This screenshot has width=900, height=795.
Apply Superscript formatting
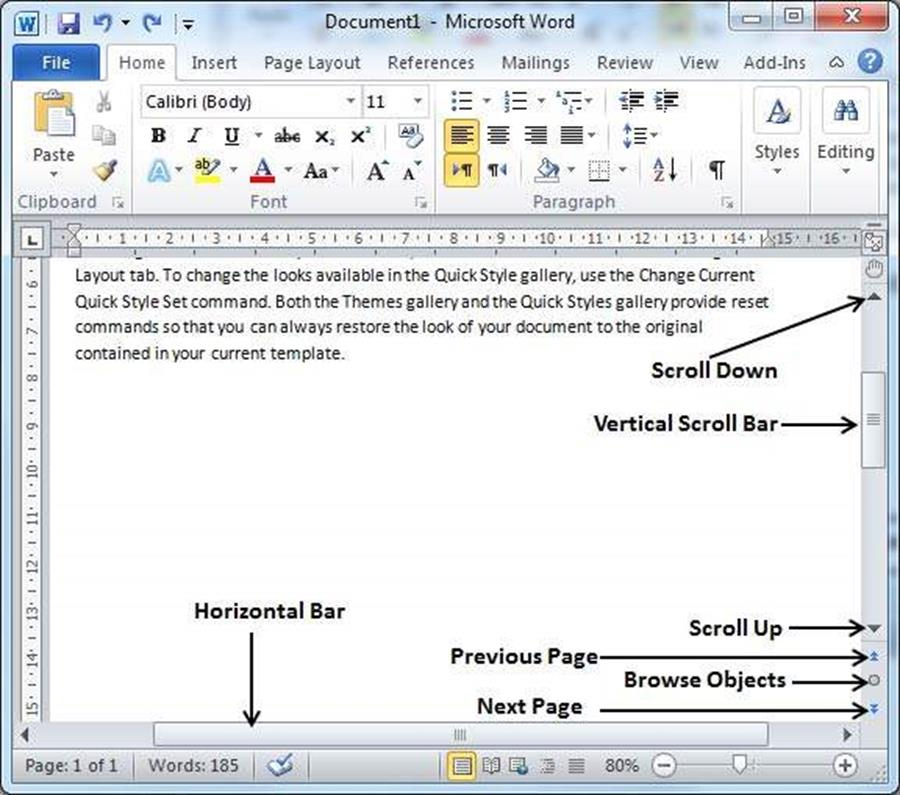coord(360,135)
